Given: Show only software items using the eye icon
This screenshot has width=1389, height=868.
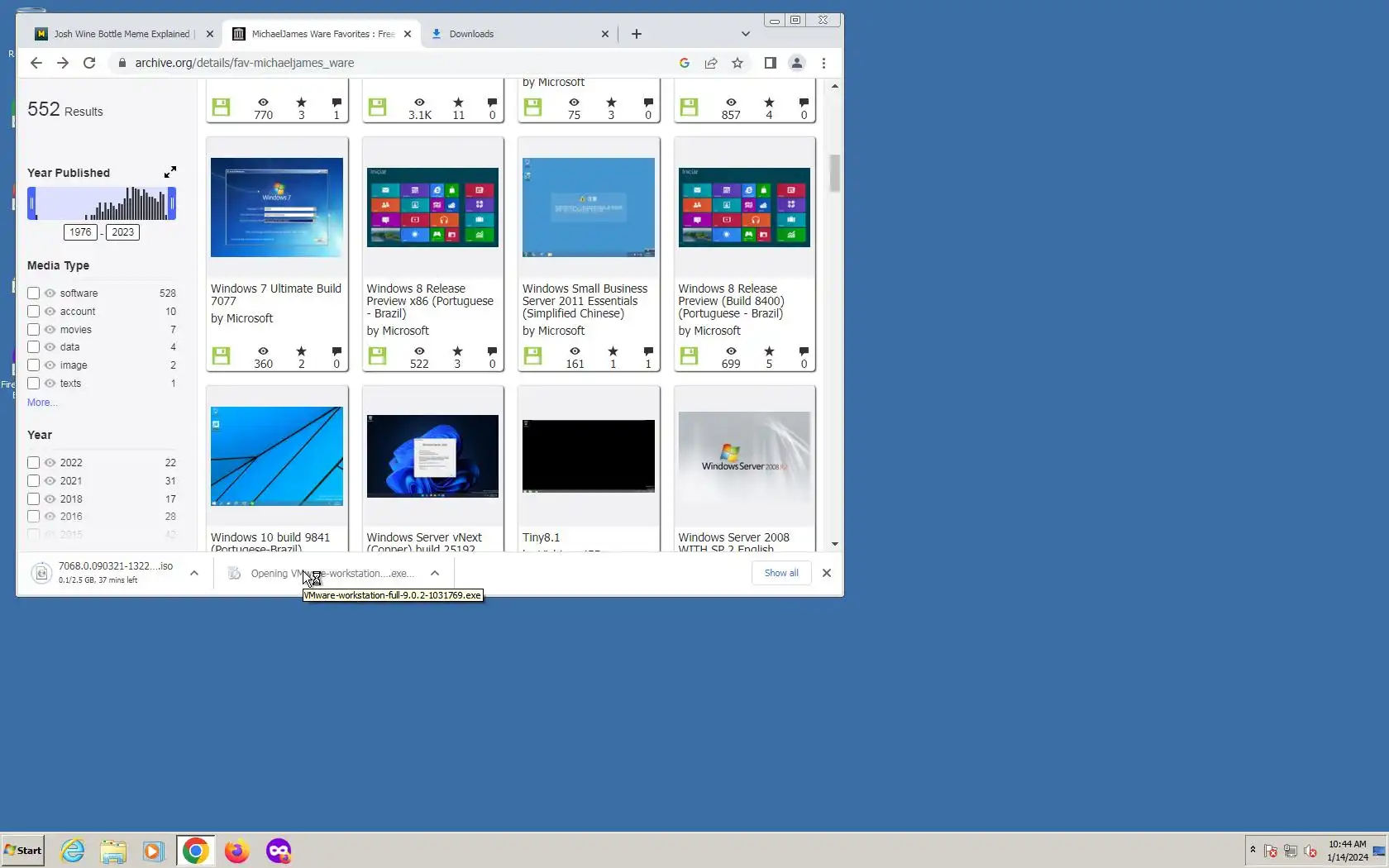Looking at the screenshot, I should point(50,293).
